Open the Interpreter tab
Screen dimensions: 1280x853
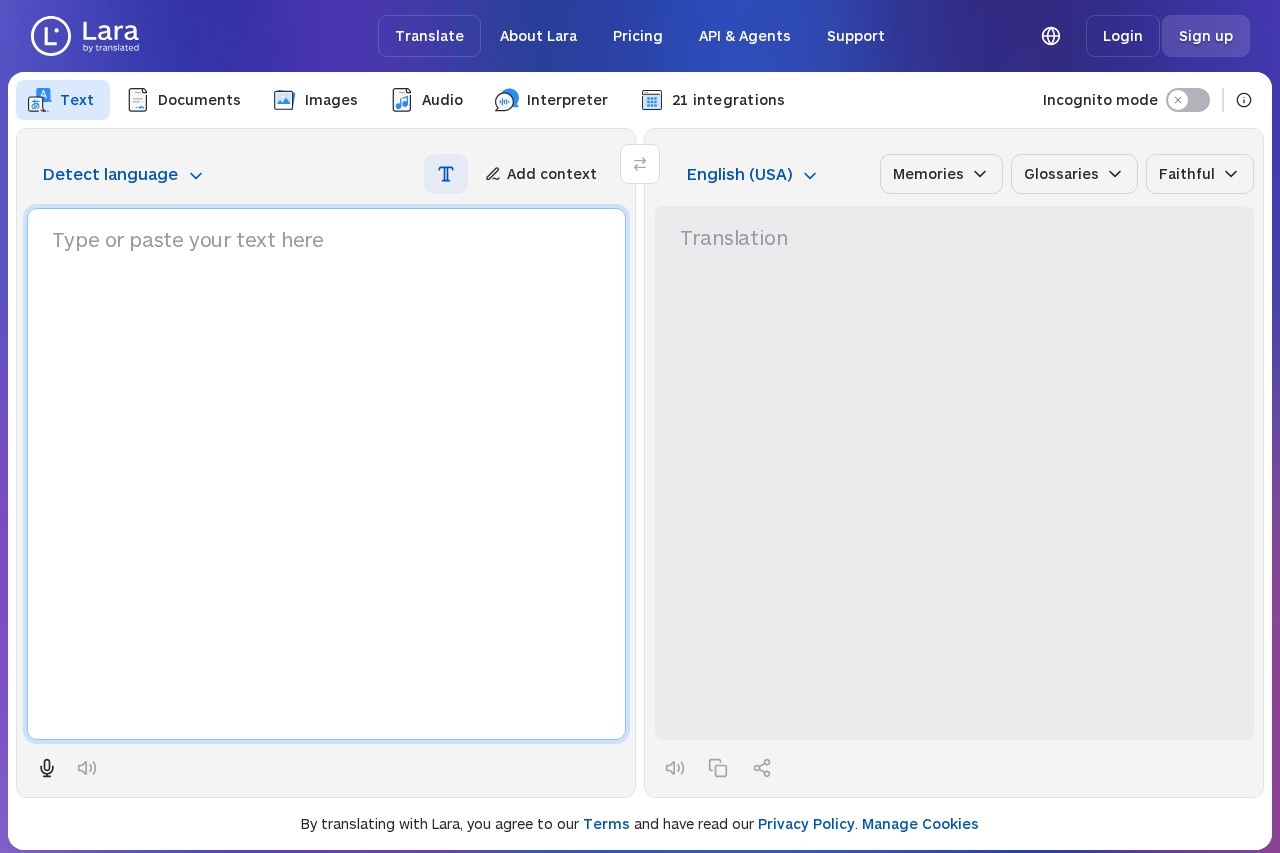[x=551, y=100]
